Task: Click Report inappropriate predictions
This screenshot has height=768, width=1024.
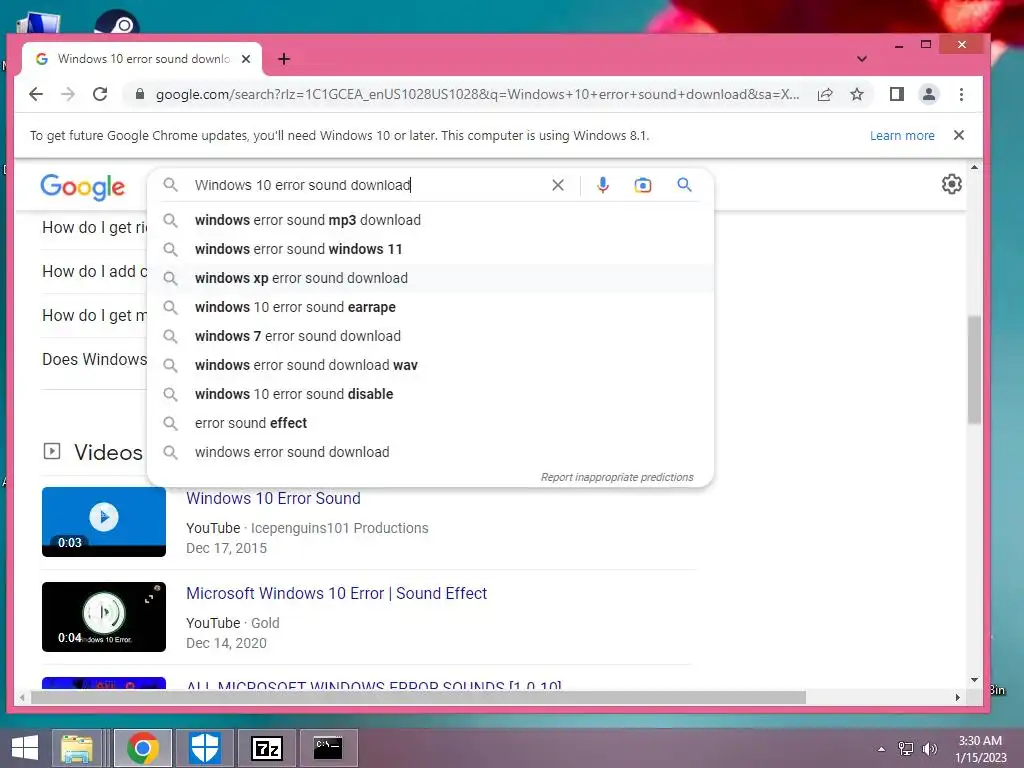Action: [x=616, y=477]
